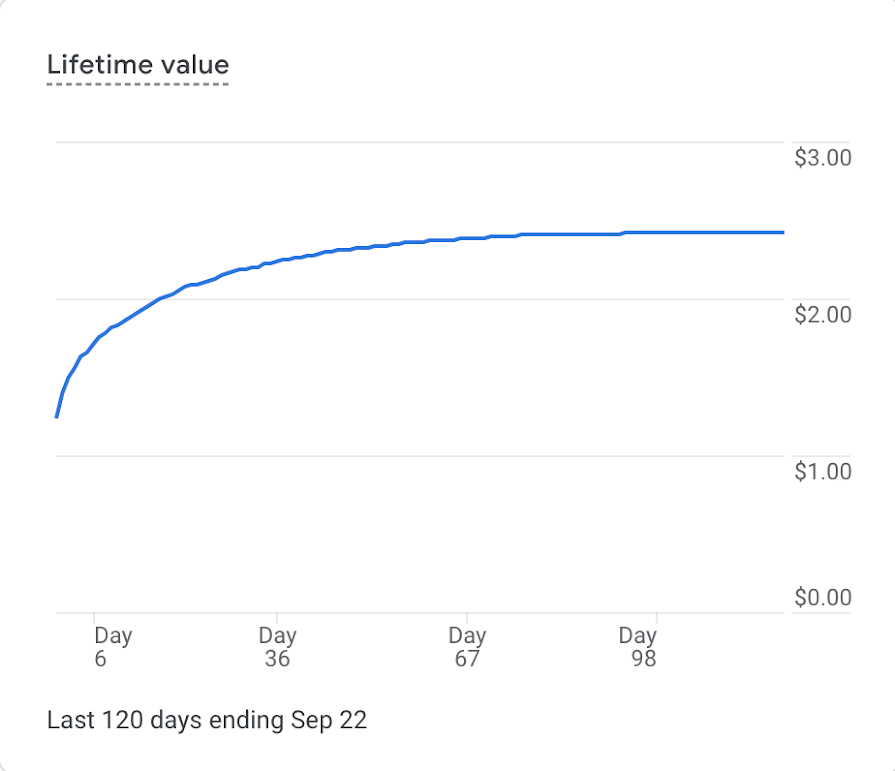The image size is (895, 771).
Task: Click the $0.00 y-axis label
Action: tap(822, 598)
